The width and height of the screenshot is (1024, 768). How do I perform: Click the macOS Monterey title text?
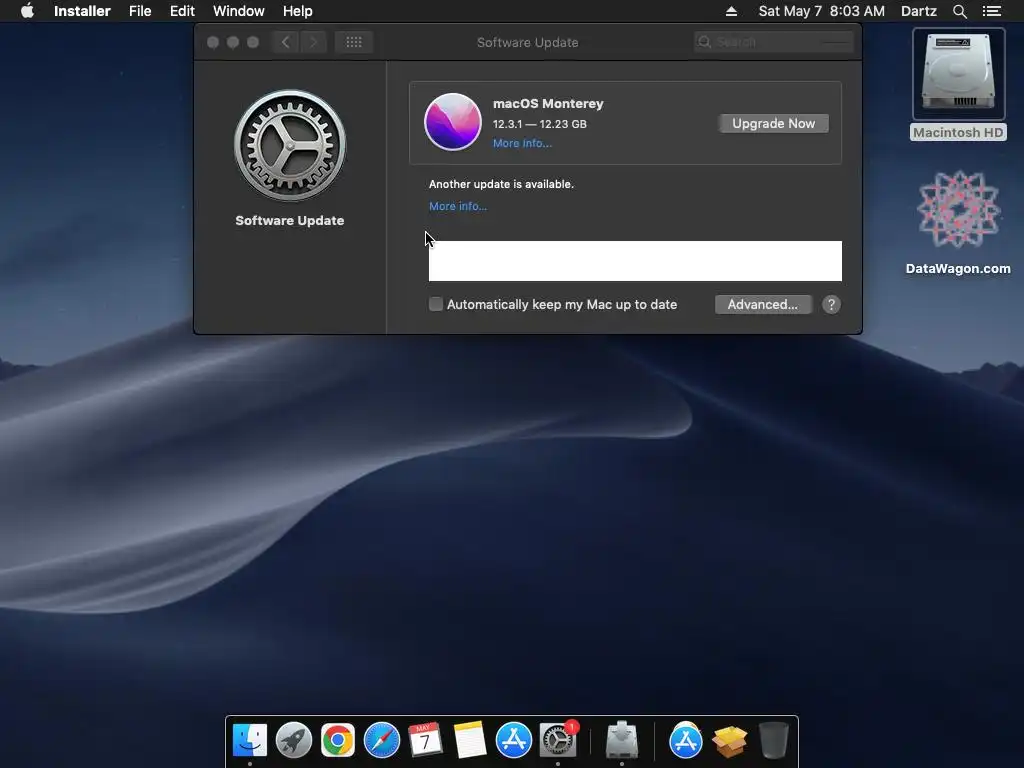click(548, 103)
